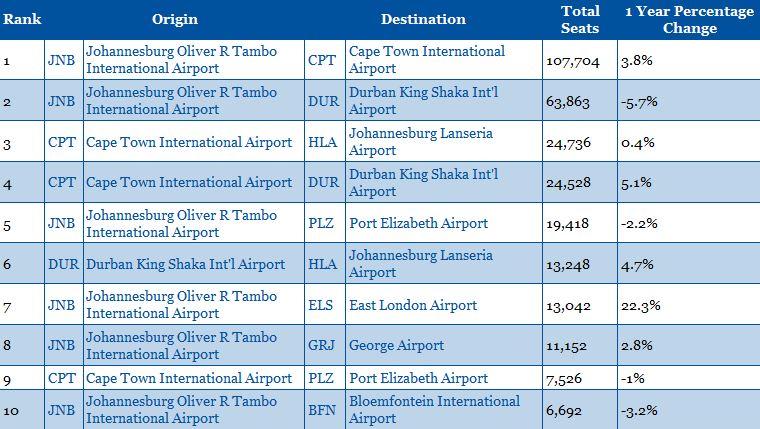
Task: Open JNB origin code link in rank 1
Action: click(x=62, y=60)
